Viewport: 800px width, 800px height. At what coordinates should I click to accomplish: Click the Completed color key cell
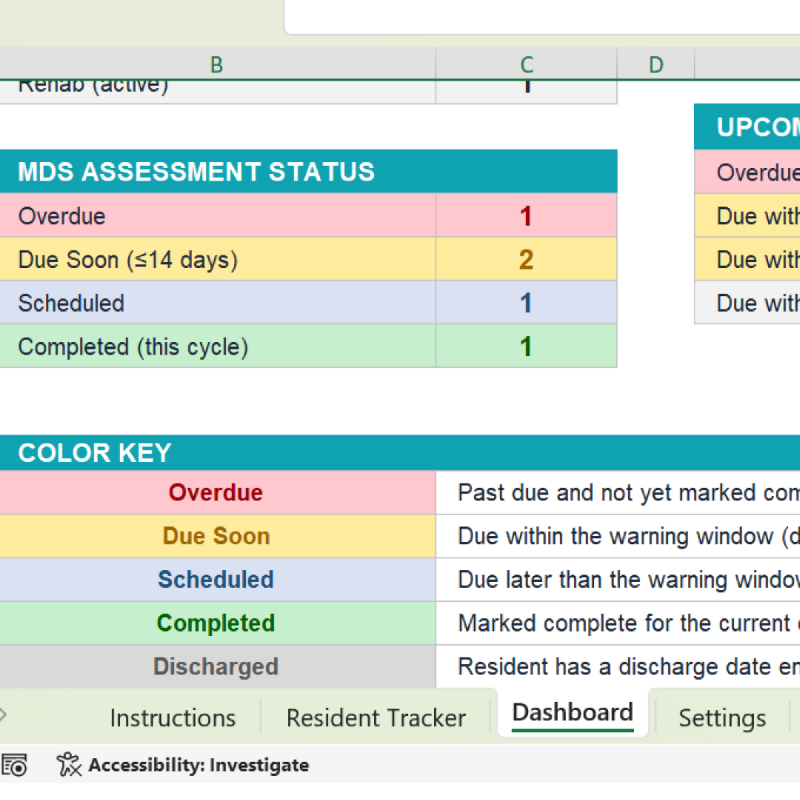pyautogui.click(x=217, y=623)
